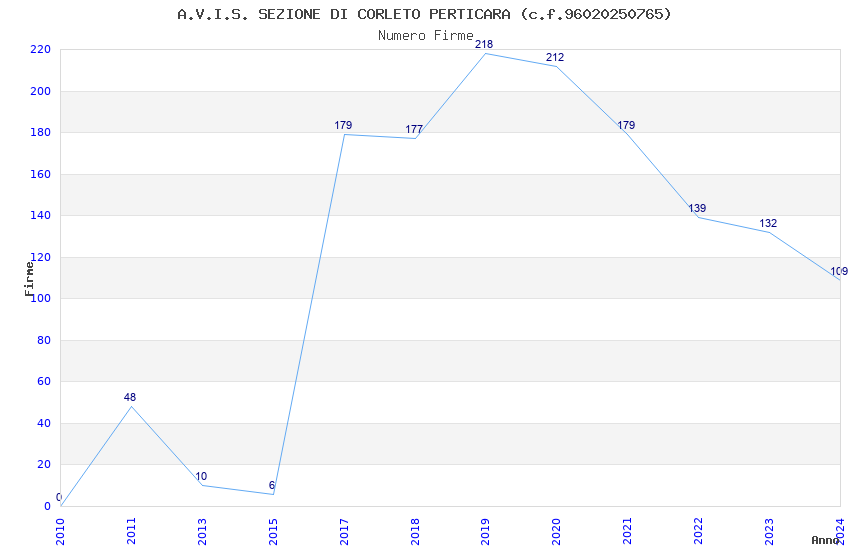Click the y-axis value 140
This screenshot has height=550, width=850.
click(x=41, y=216)
